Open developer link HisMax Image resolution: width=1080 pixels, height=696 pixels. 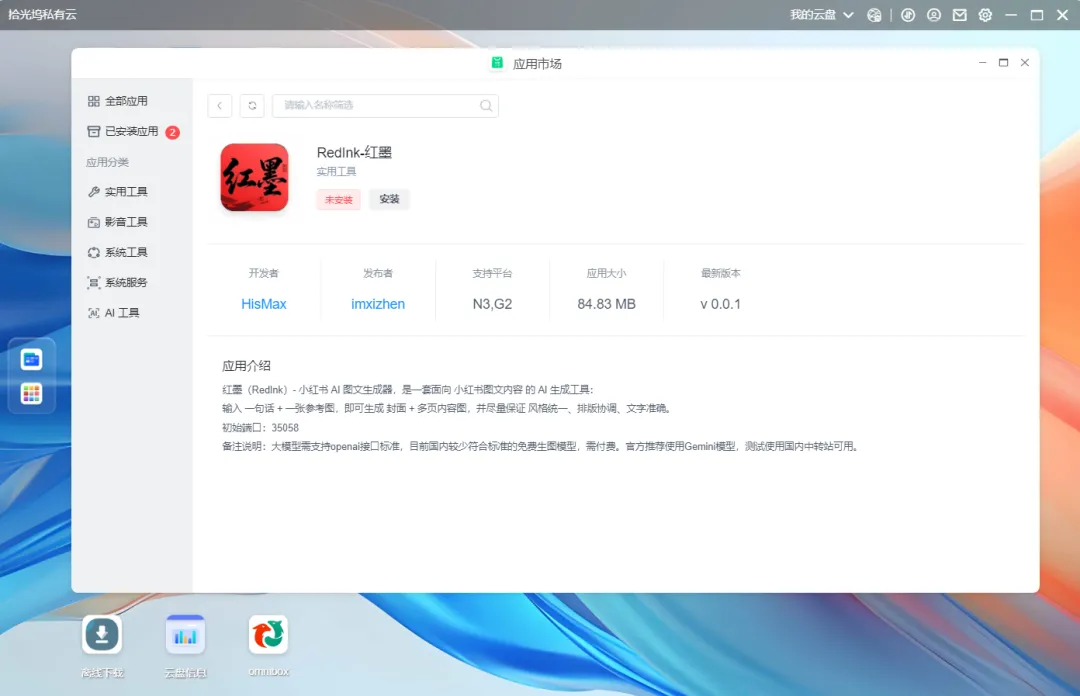pyautogui.click(x=264, y=304)
